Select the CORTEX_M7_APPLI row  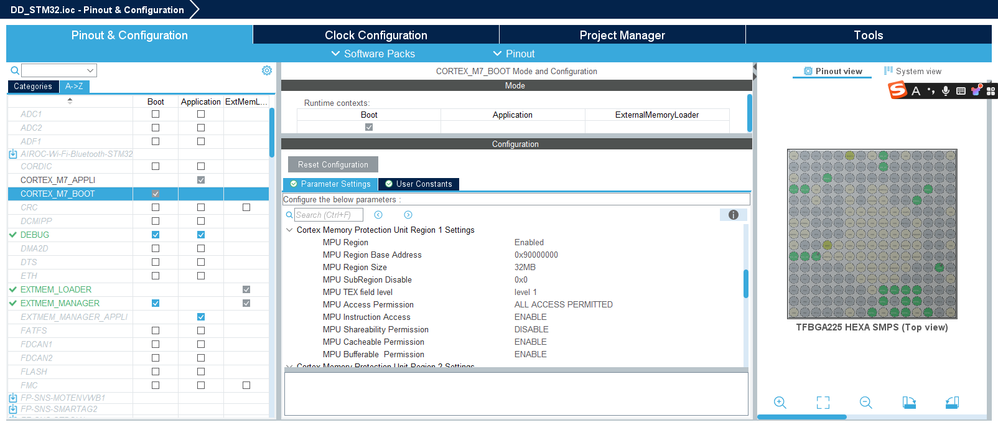tap(137, 180)
